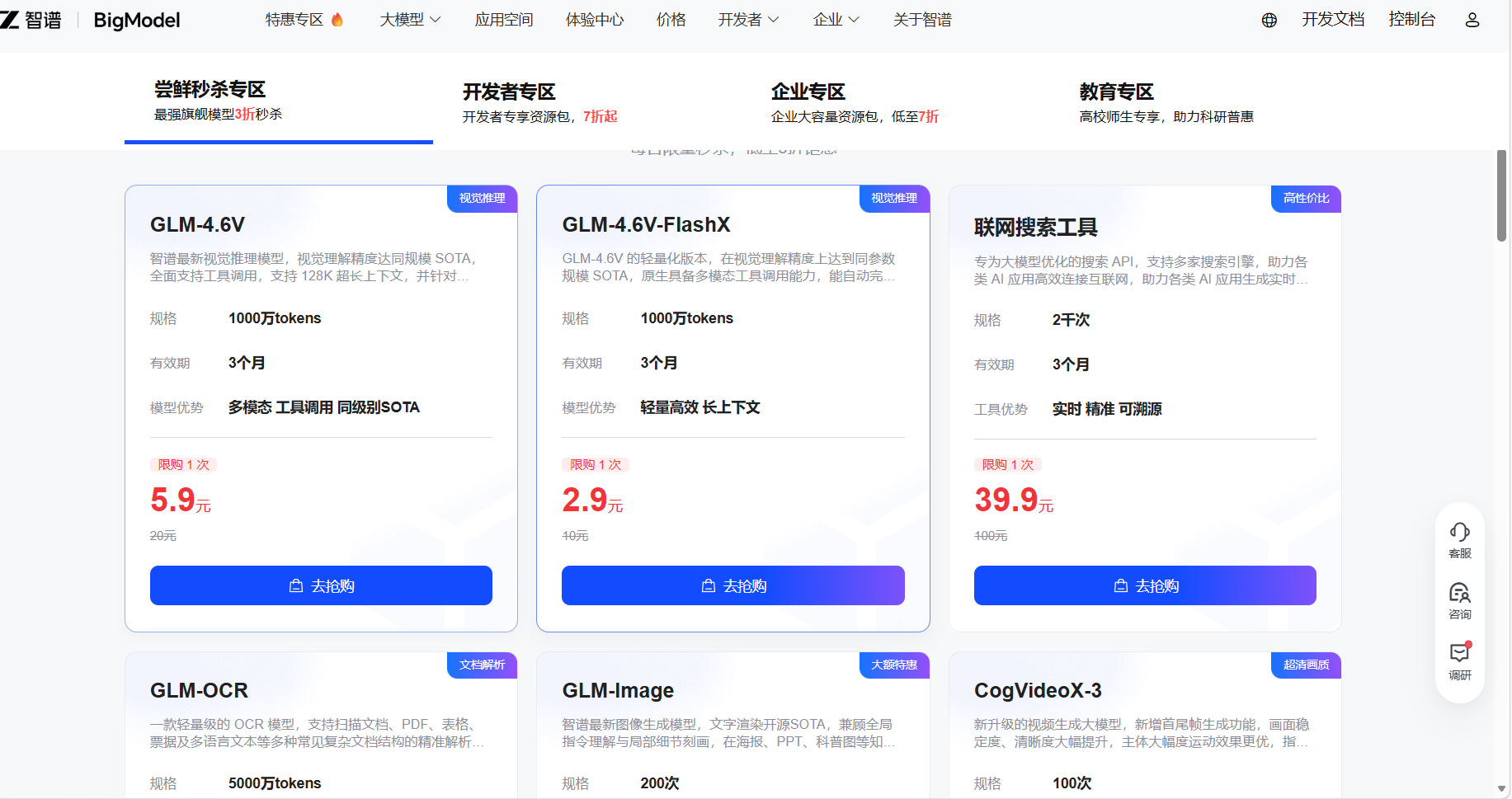Image resolution: width=1512 pixels, height=799 pixels.
Task: Click the 实时 精准 可溯源 text
Action: (x=1107, y=409)
